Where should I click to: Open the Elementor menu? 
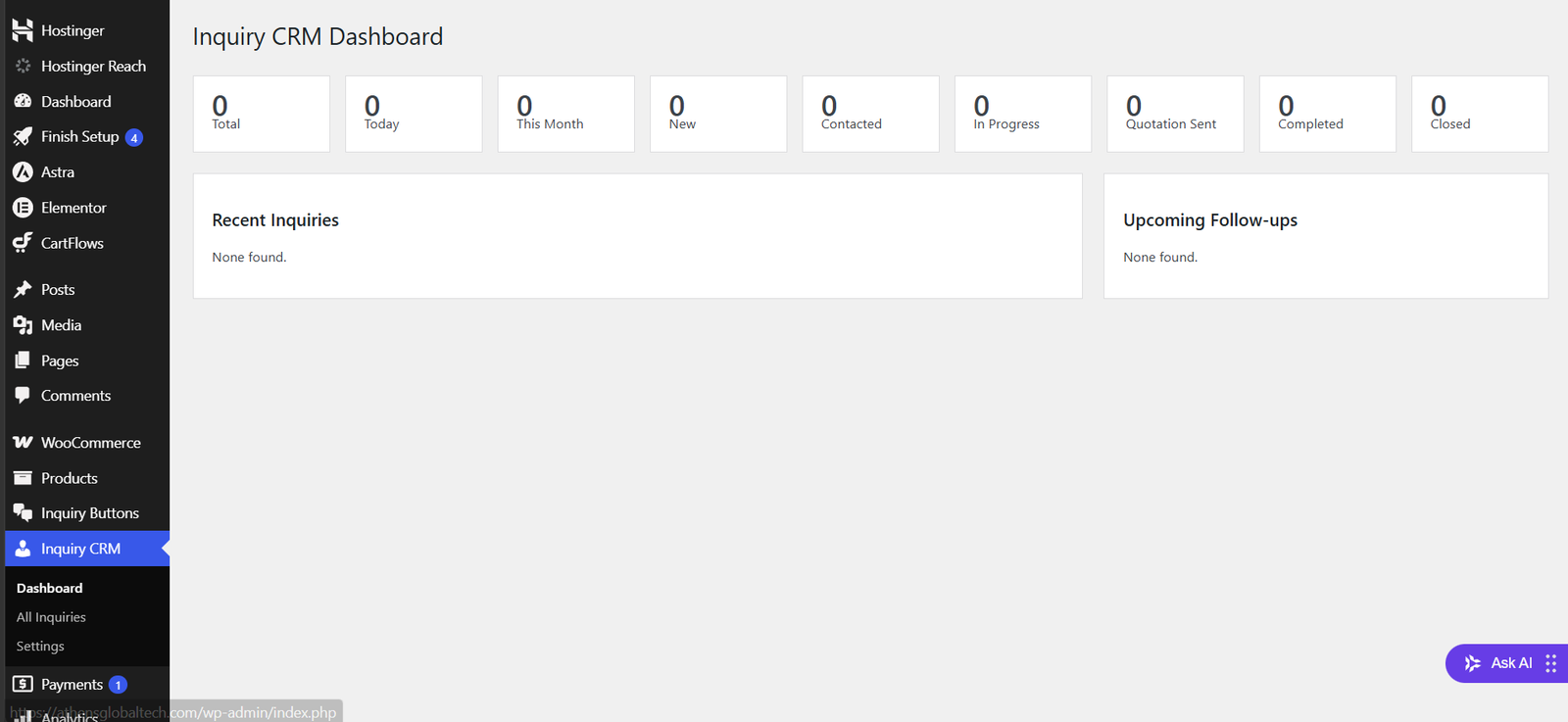tap(85, 208)
